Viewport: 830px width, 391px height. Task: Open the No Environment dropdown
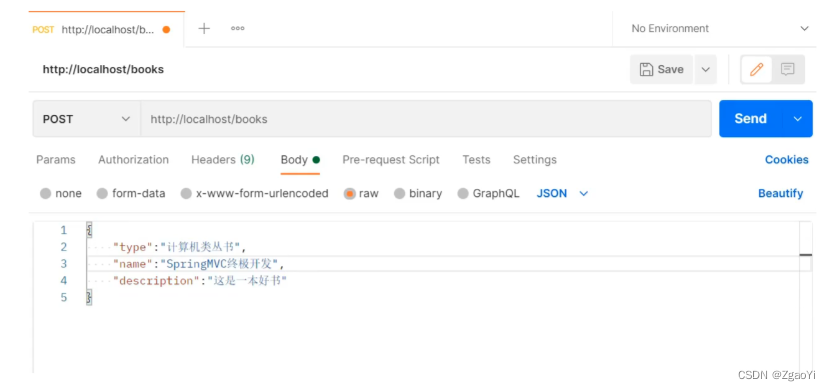click(x=720, y=29)
